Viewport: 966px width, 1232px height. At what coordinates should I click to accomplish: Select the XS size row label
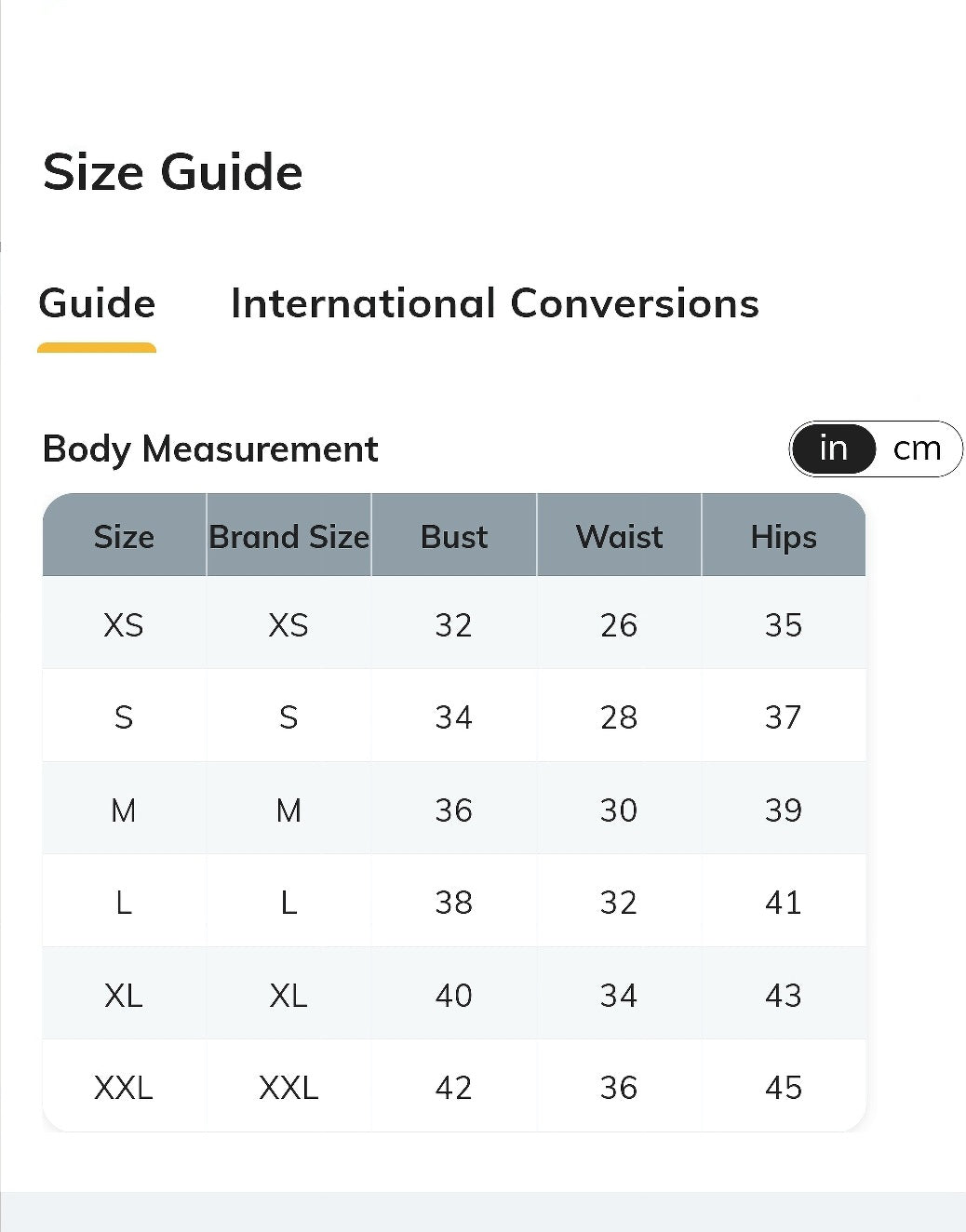tap(124, 624)
